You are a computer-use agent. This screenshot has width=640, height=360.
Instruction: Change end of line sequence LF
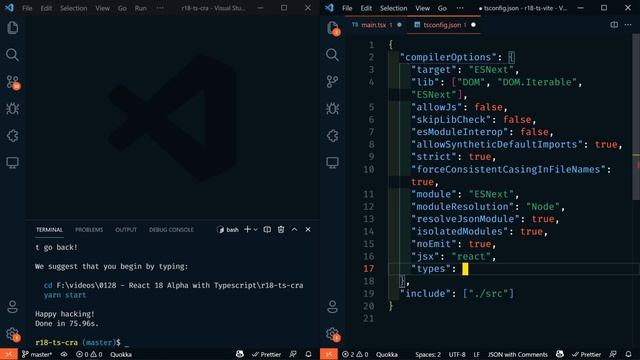point(476,354)
